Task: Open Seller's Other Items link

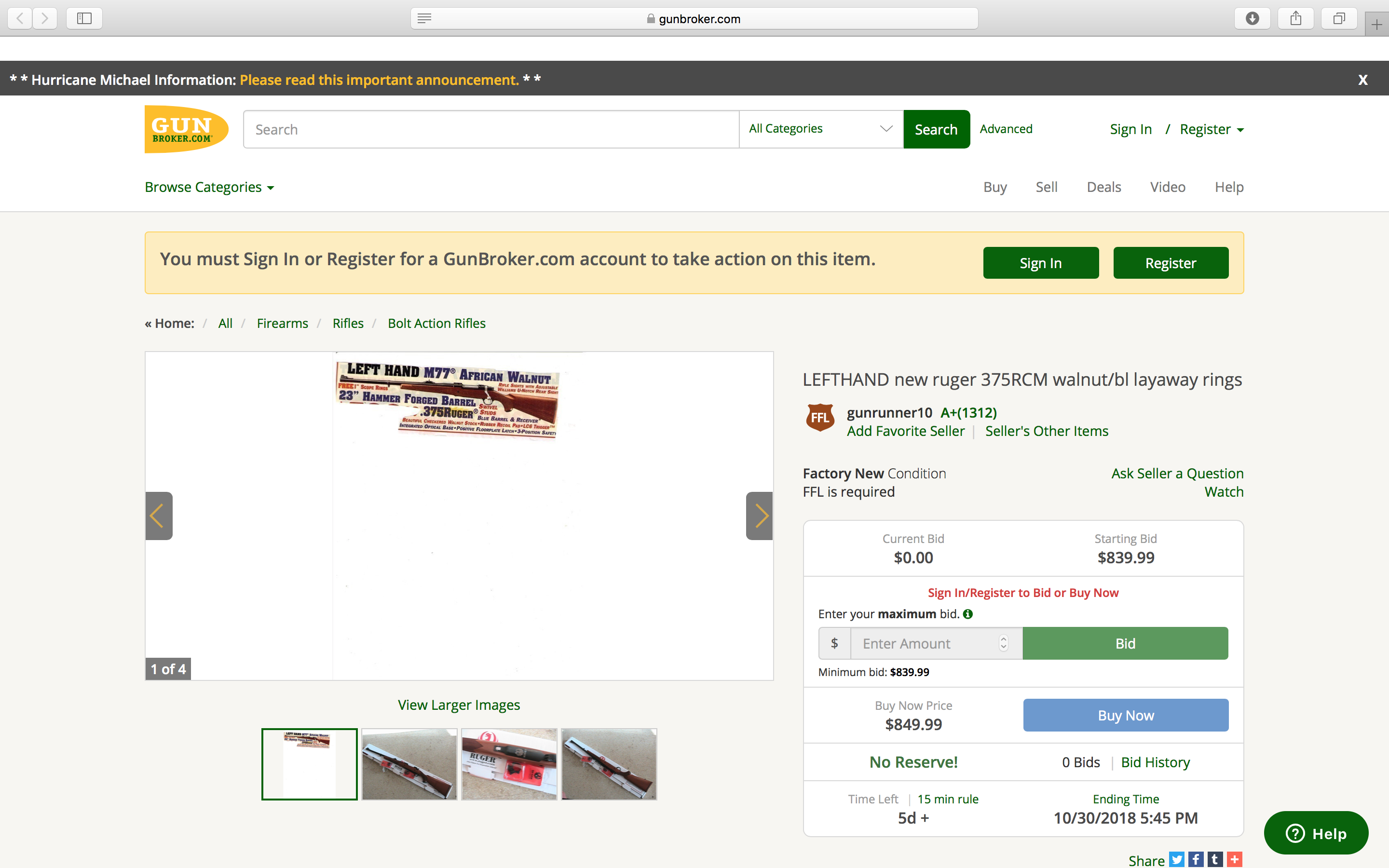Action: click(x=1047, y=431)
